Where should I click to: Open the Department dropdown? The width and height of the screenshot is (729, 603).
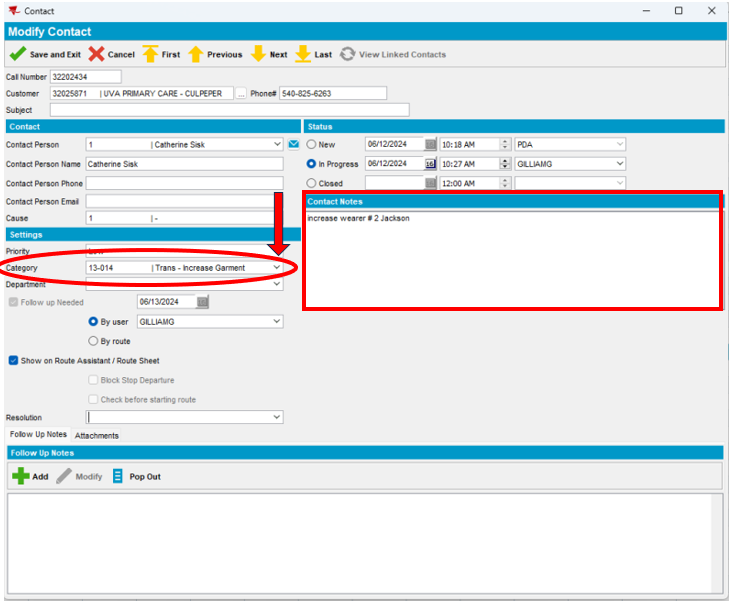(x=277, y=284)
